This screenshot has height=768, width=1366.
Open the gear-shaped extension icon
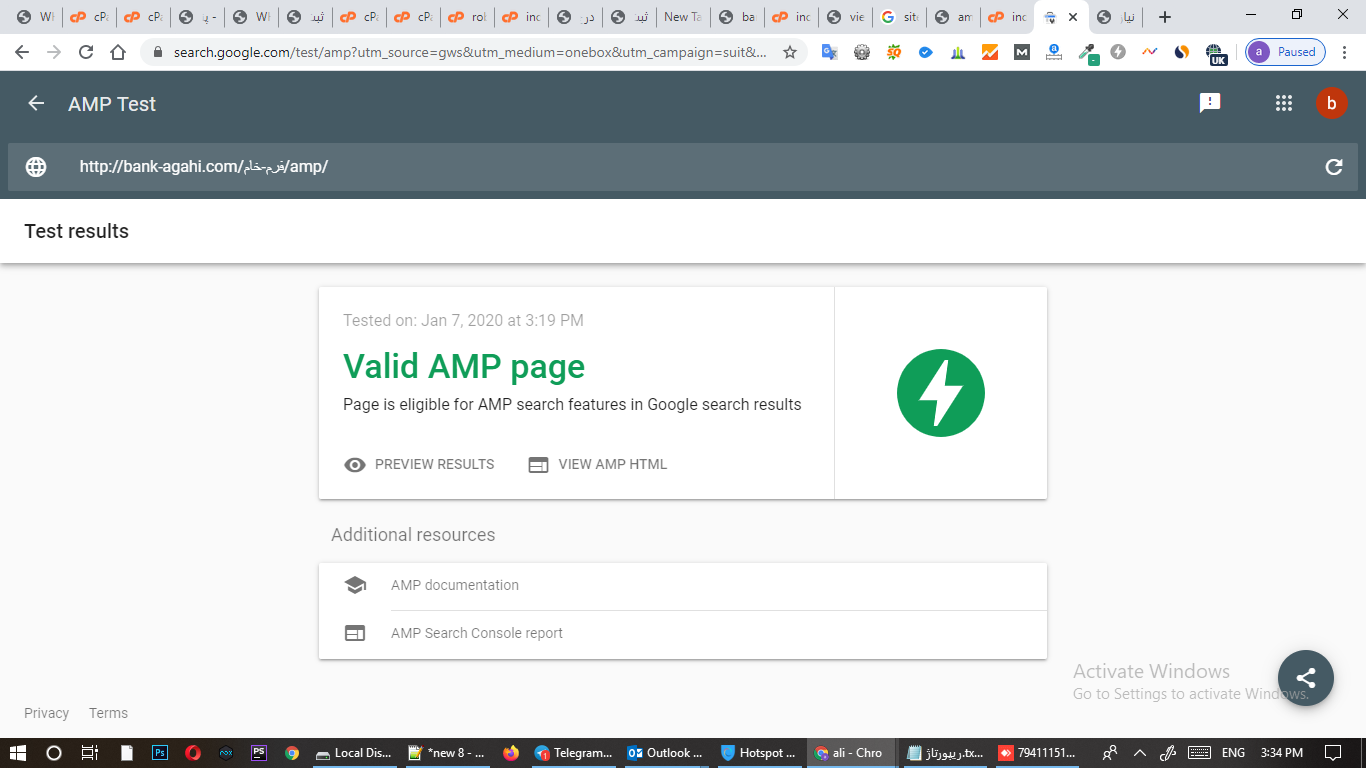[x=862, y=52]
